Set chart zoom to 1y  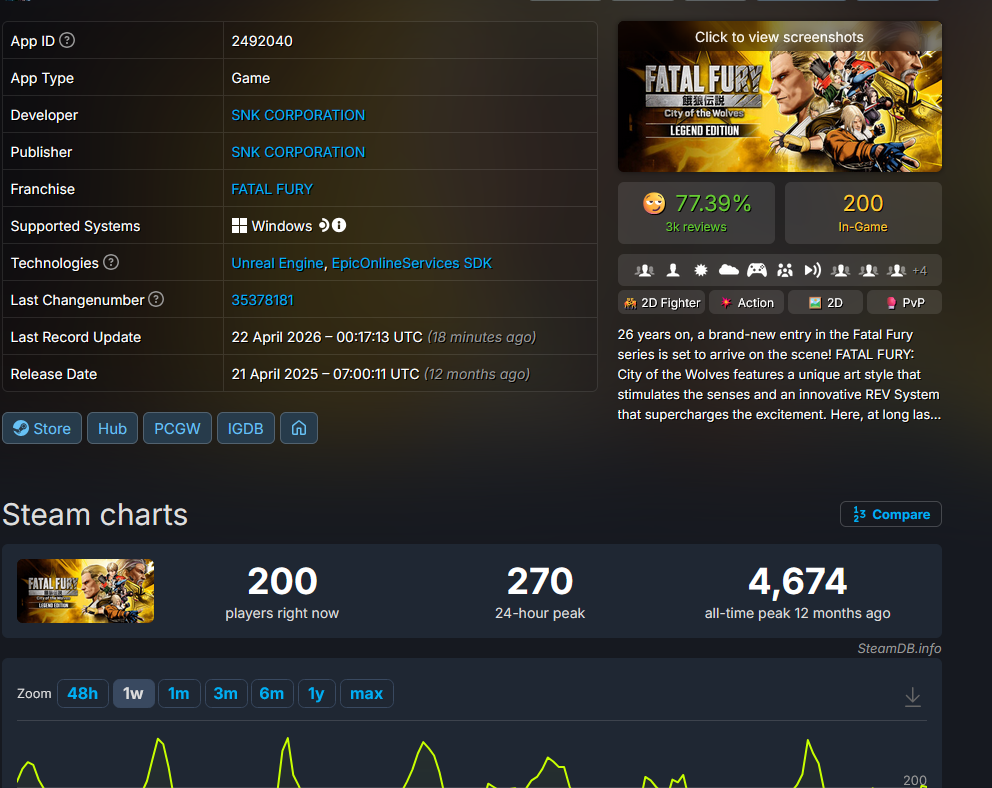point(316,694)
